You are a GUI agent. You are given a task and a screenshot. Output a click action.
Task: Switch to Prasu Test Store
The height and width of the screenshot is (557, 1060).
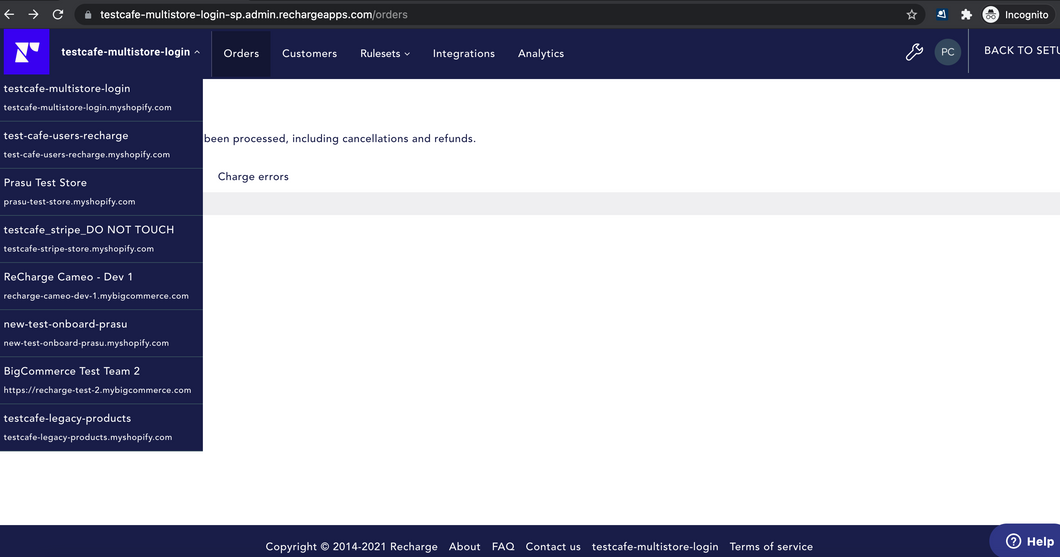pos(101,192)
